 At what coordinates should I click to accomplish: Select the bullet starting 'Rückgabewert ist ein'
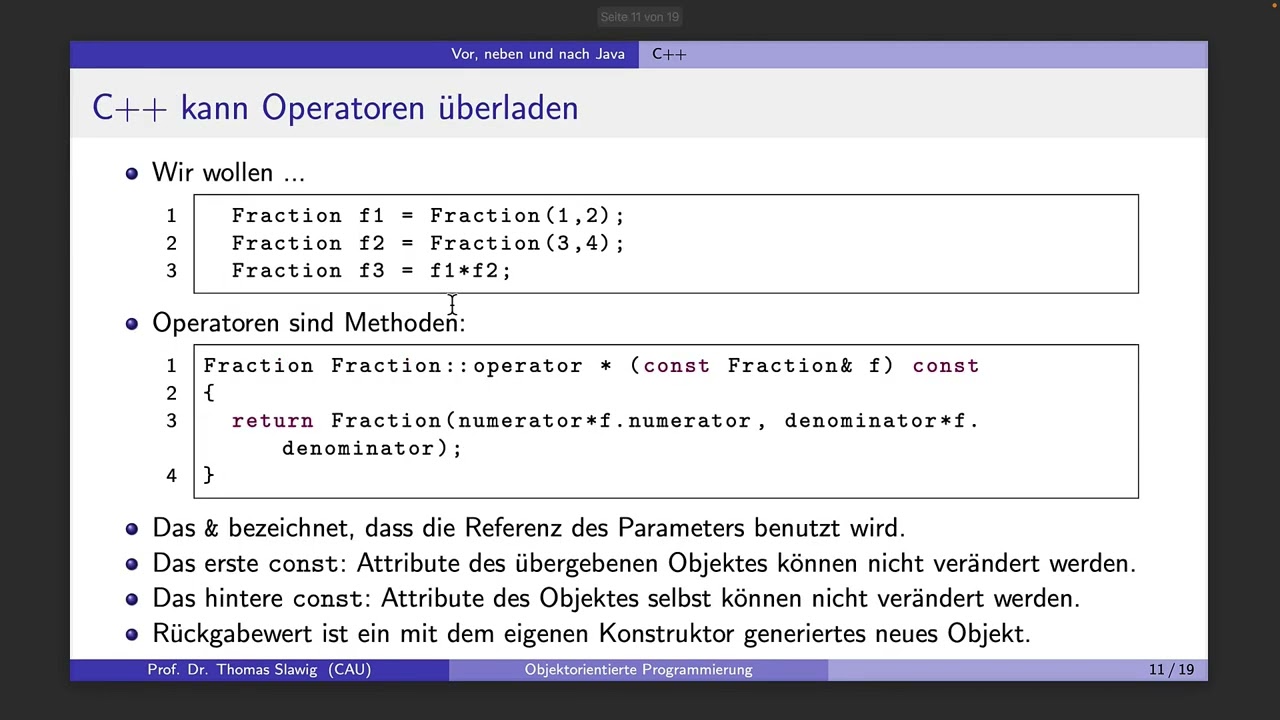[x=591, y=634]
